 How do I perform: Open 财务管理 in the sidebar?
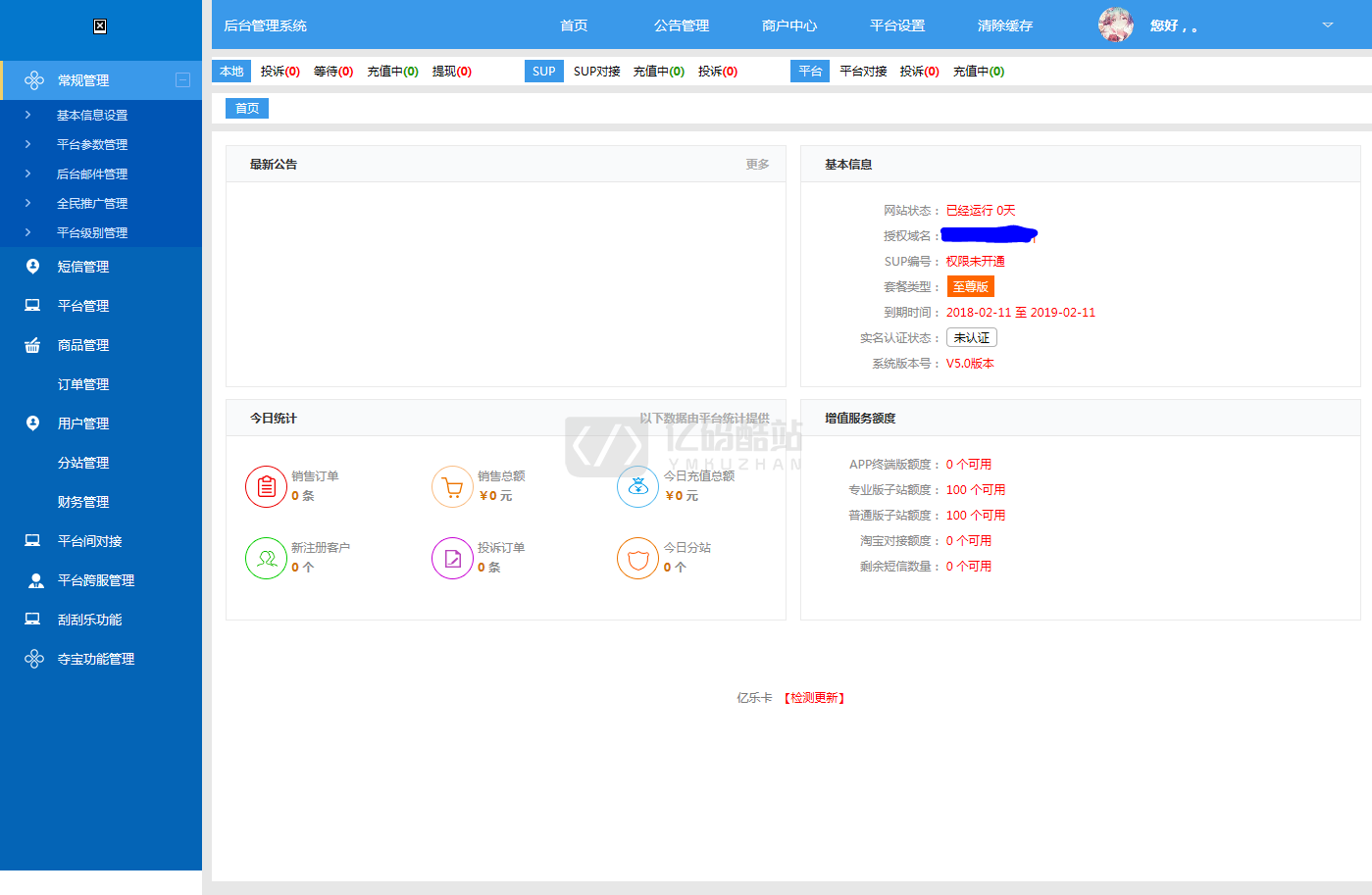pyautogui.click(x=83, y=502)
